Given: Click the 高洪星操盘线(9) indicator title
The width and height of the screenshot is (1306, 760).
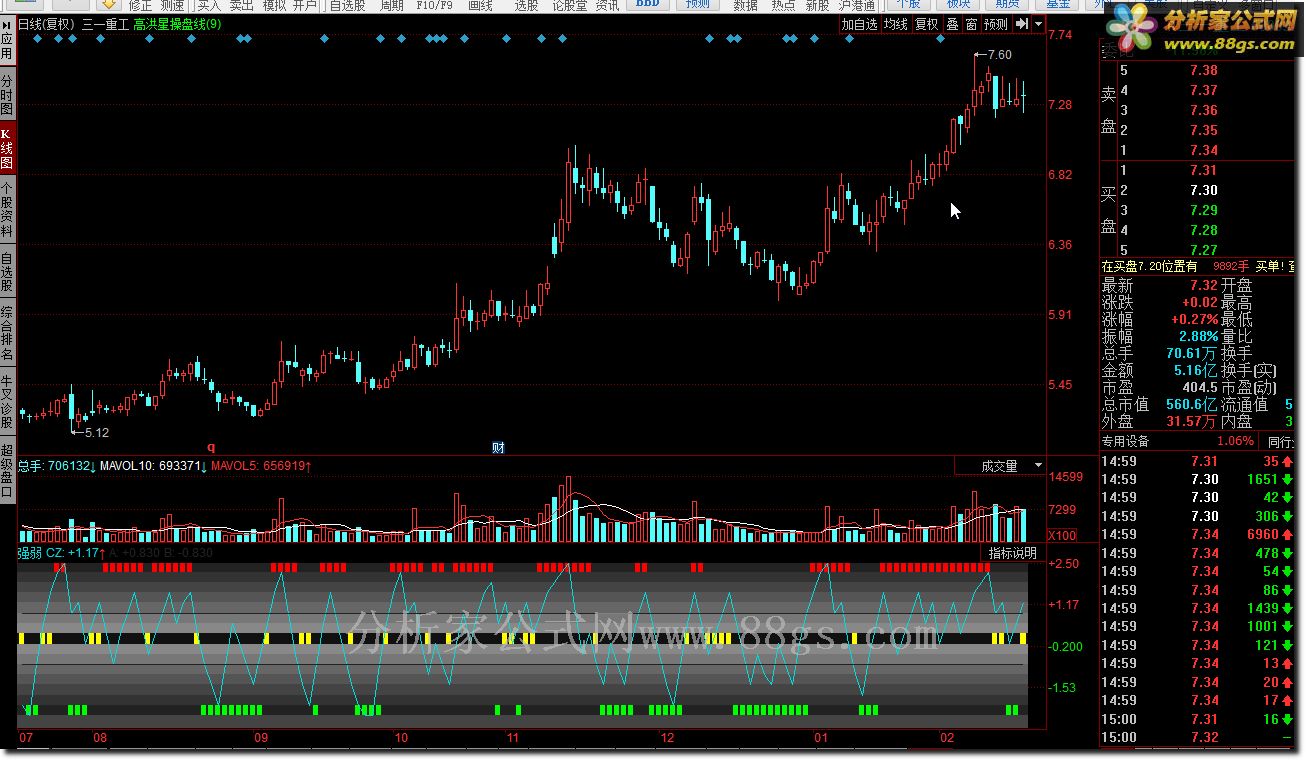Looking at the screenshot, I should (177, 24).
